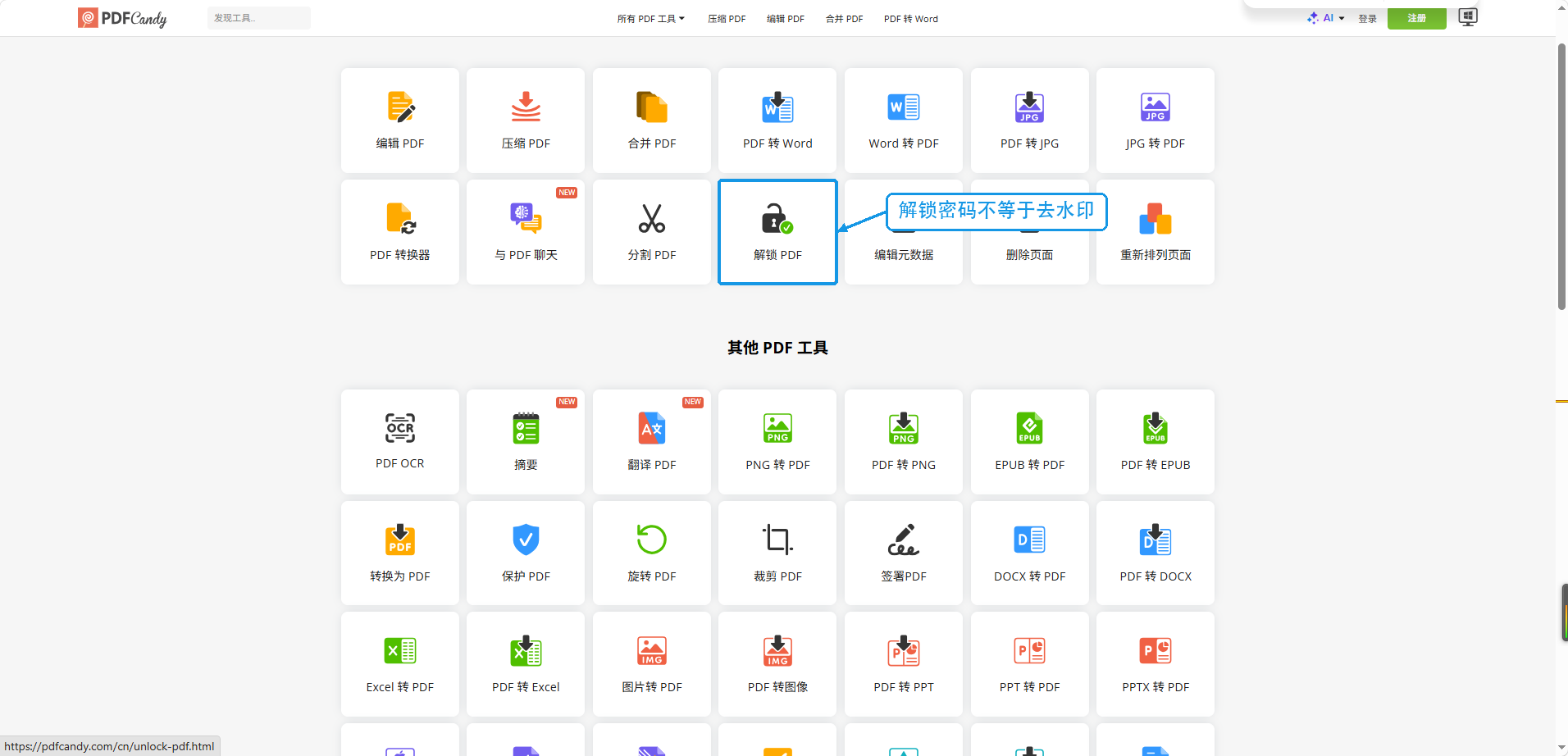The image size is (1568, 756).
Task: Click the Word 转 PDF tool icon
Action: click(x=904, y=107)
